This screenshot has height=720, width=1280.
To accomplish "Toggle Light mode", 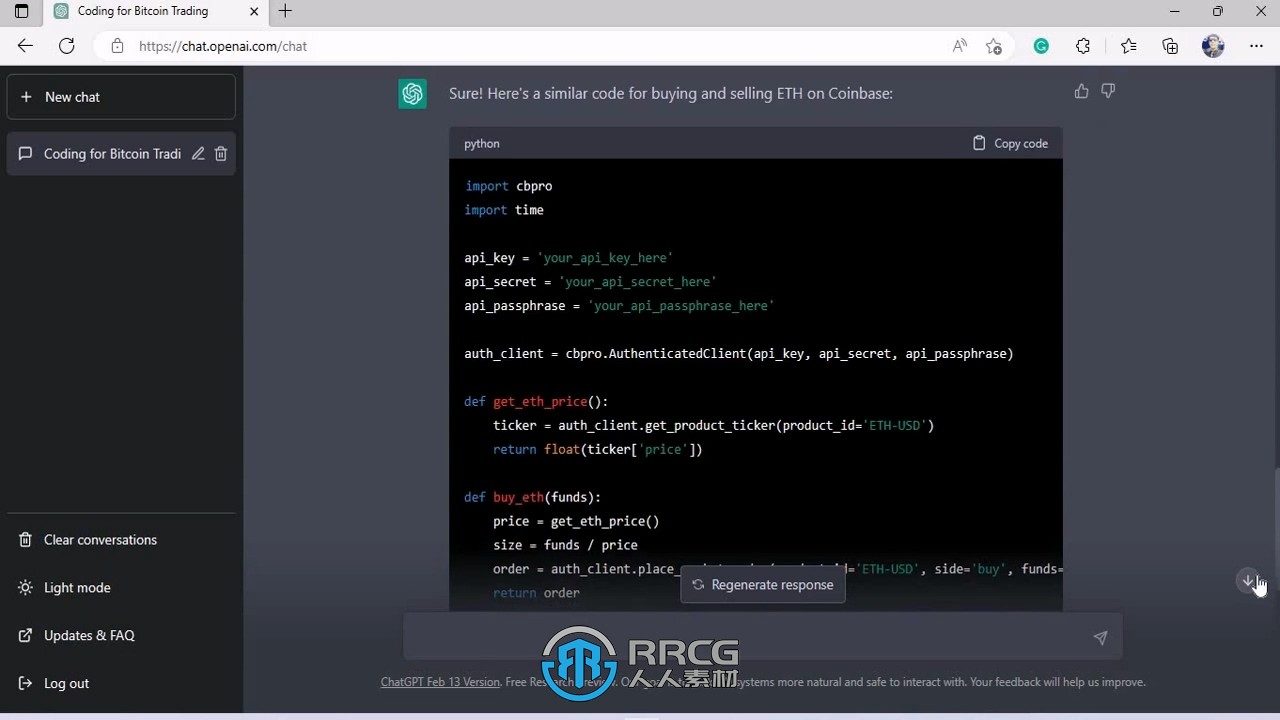I will pos(121,588).
